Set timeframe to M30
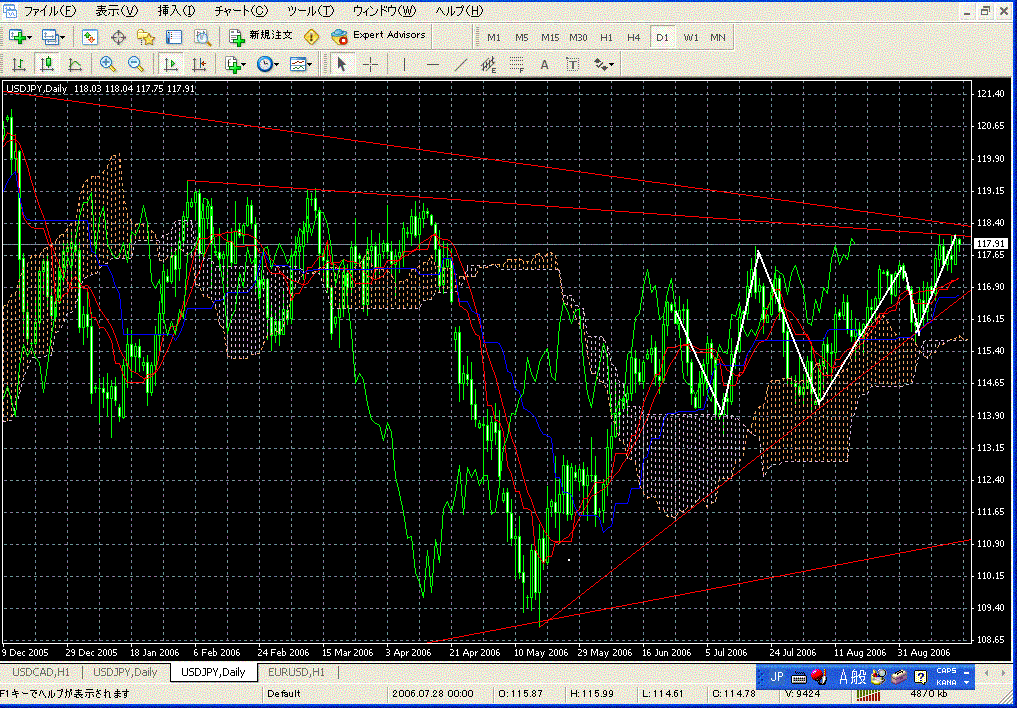Viewport: 1017px width, 711px height. click(578, 38)
